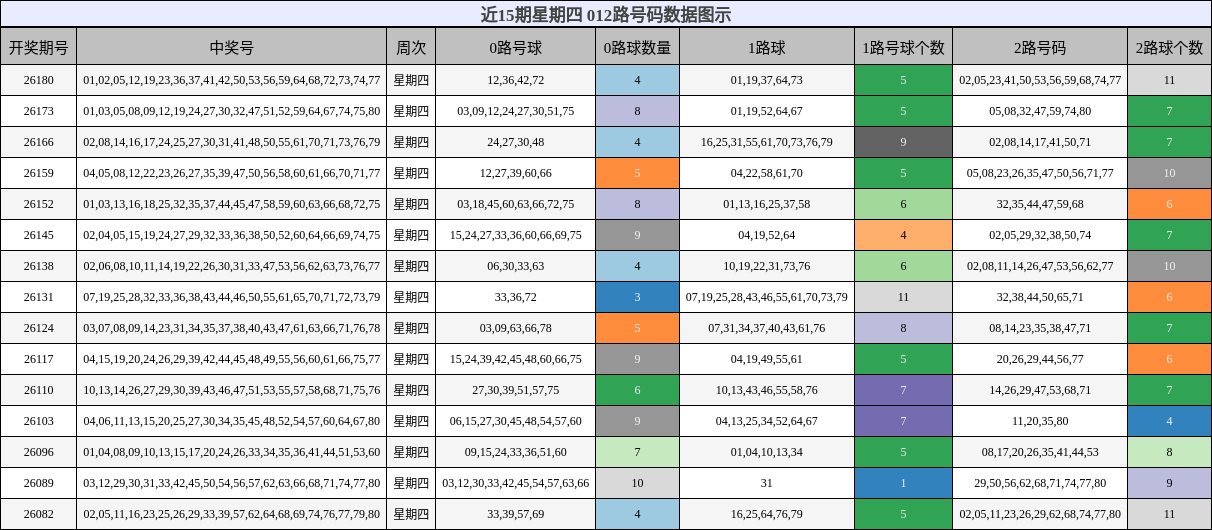The height and width of the screenshot is (530, 1212).
Task: Click blue count 1 in row 26089
Action: click(903, 483)
